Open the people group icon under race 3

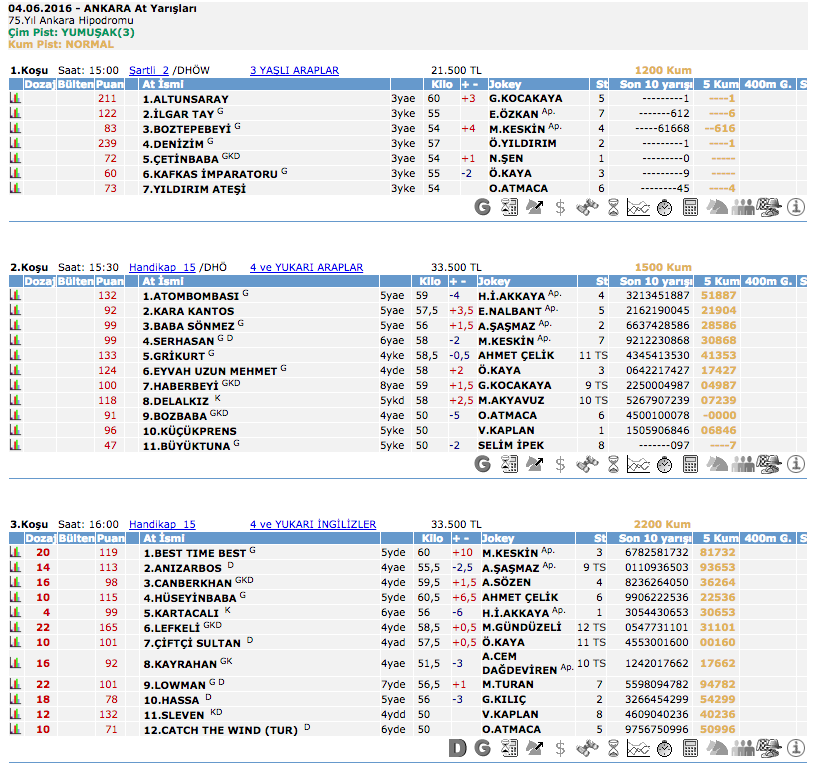coord(743,748)
